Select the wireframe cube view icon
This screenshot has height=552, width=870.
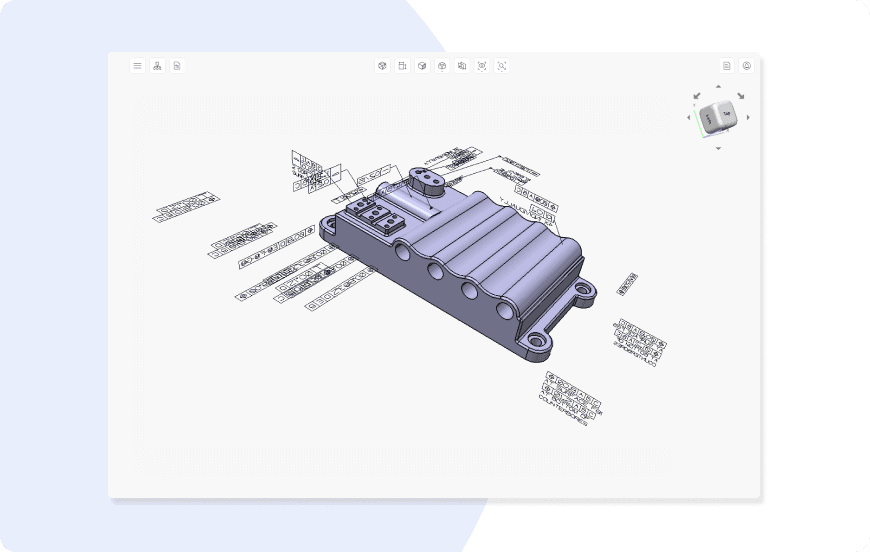[382, 65]
